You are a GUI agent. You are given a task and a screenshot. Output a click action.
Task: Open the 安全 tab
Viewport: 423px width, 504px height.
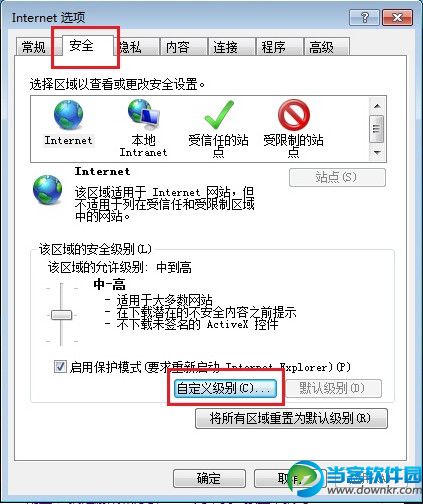coord(82,46)
